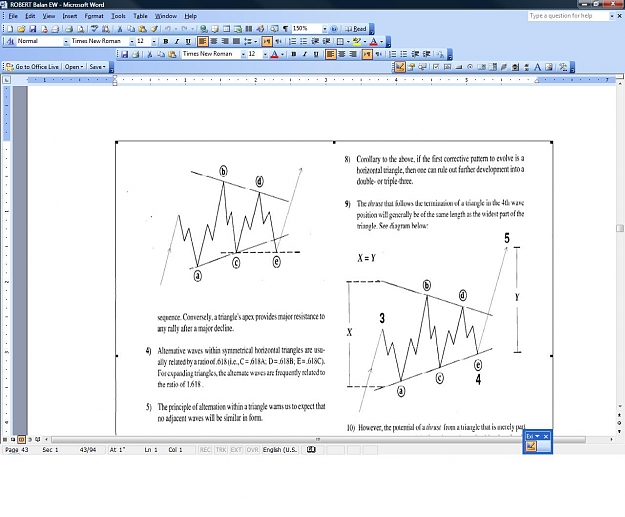Toggle Underline in the Style box toolbar
625x517 pixels.
click(188, 41)
